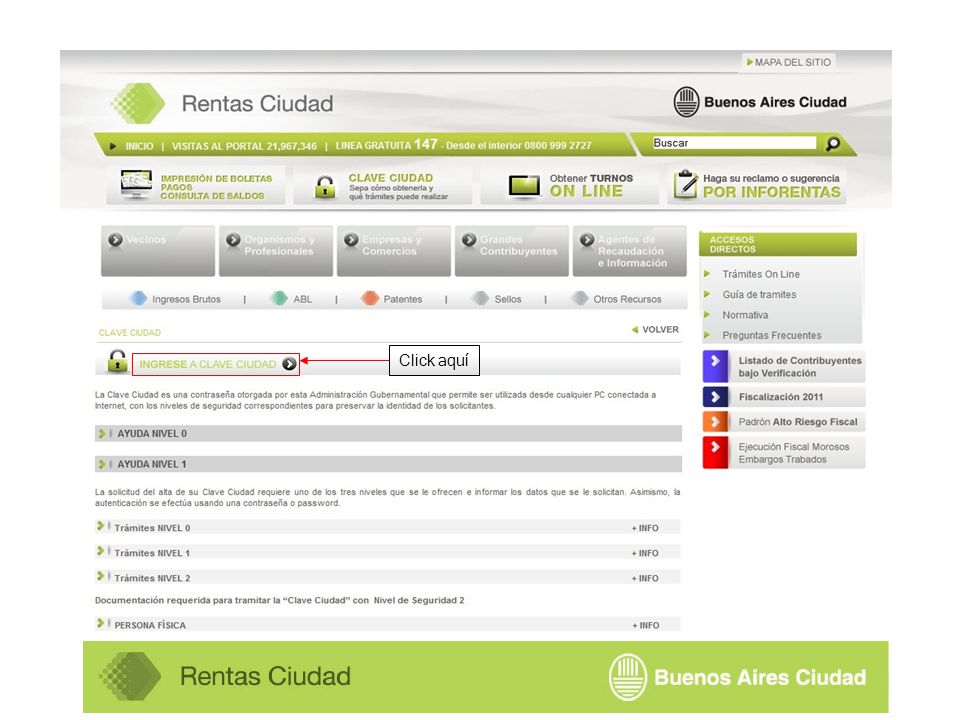Click the blue diamond Ingresos Brutos icon
Image resolution: width=960 pixels, height=720 pixels.
coord(138,298)
